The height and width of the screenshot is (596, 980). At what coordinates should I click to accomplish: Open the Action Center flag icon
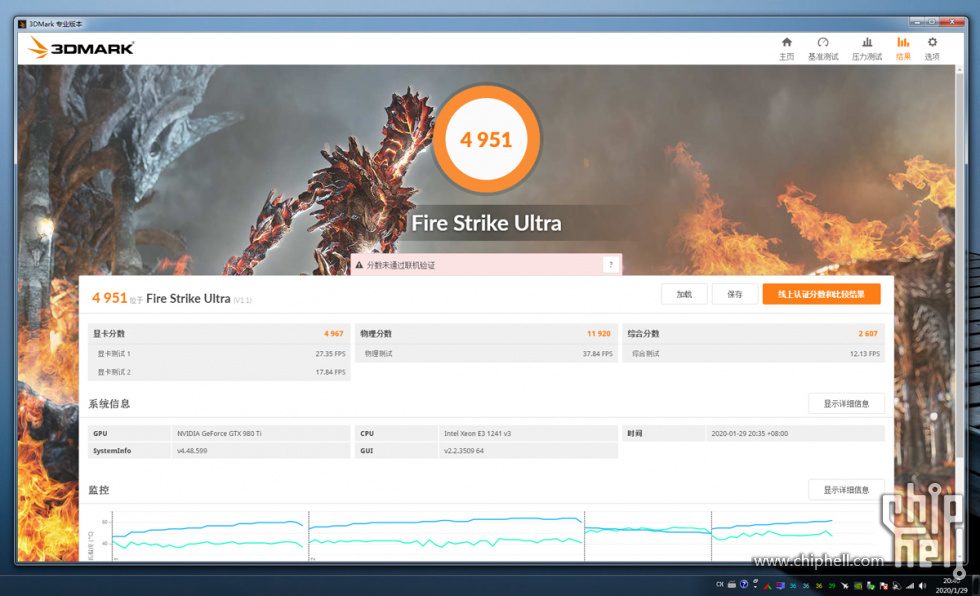[884, 585]
